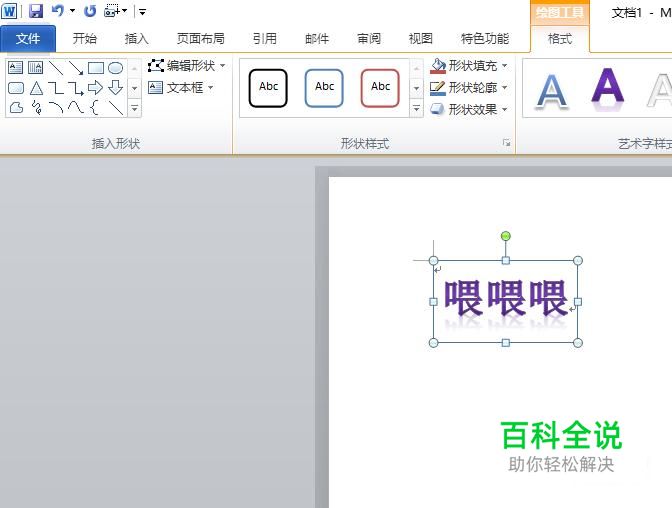The width and height of the screenshot is (672, 508).
Task: Click the right-middle sizing handle of text box
Action: coord(578,302)
